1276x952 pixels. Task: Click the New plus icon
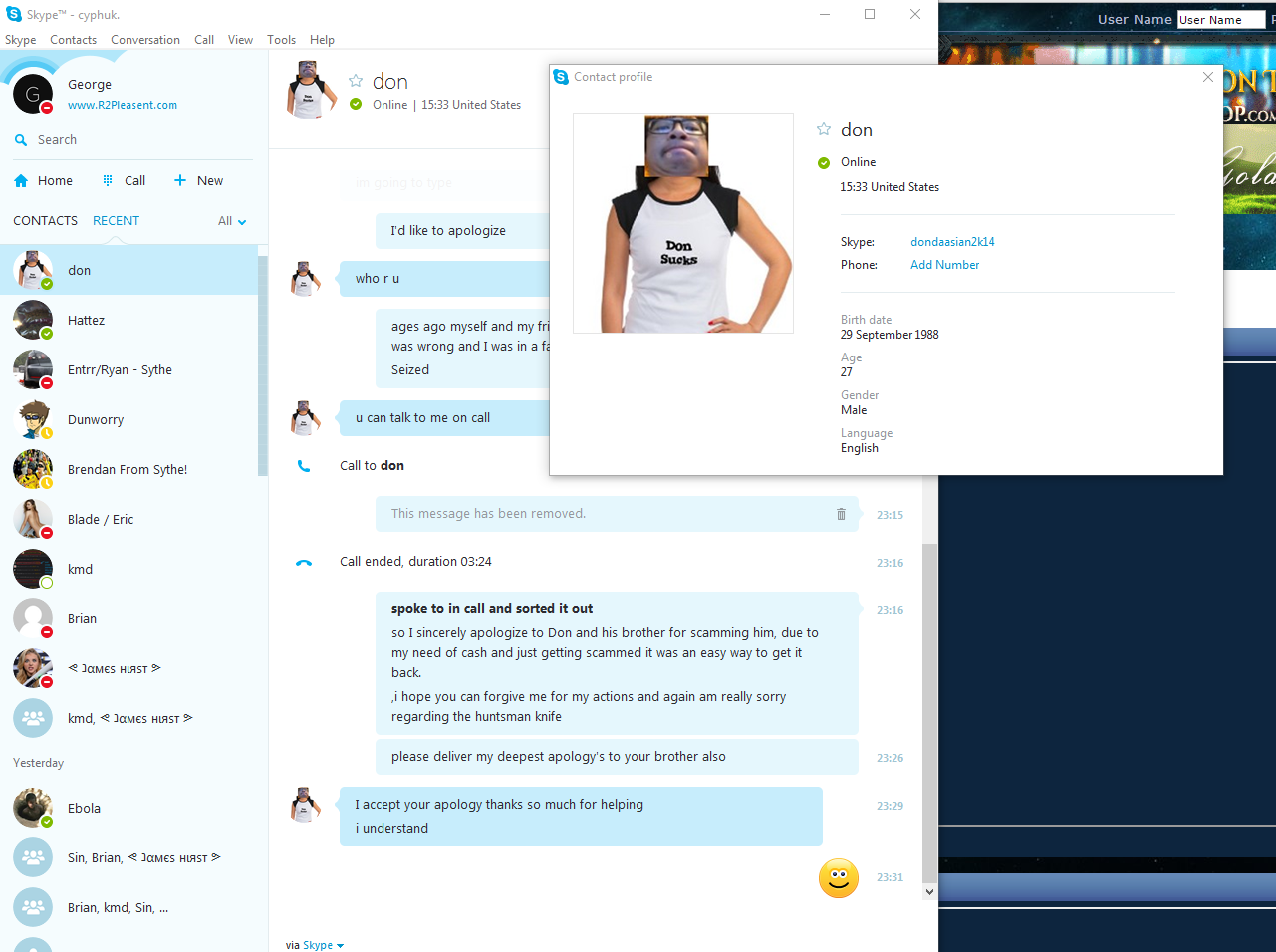[180, 180]
